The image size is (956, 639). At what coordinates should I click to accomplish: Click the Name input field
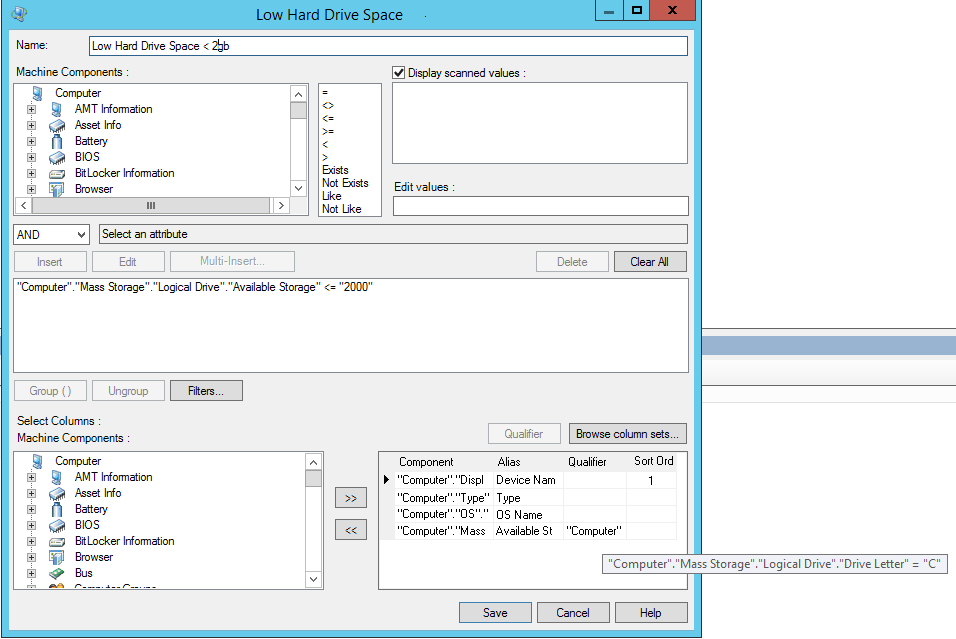[387, 46]
